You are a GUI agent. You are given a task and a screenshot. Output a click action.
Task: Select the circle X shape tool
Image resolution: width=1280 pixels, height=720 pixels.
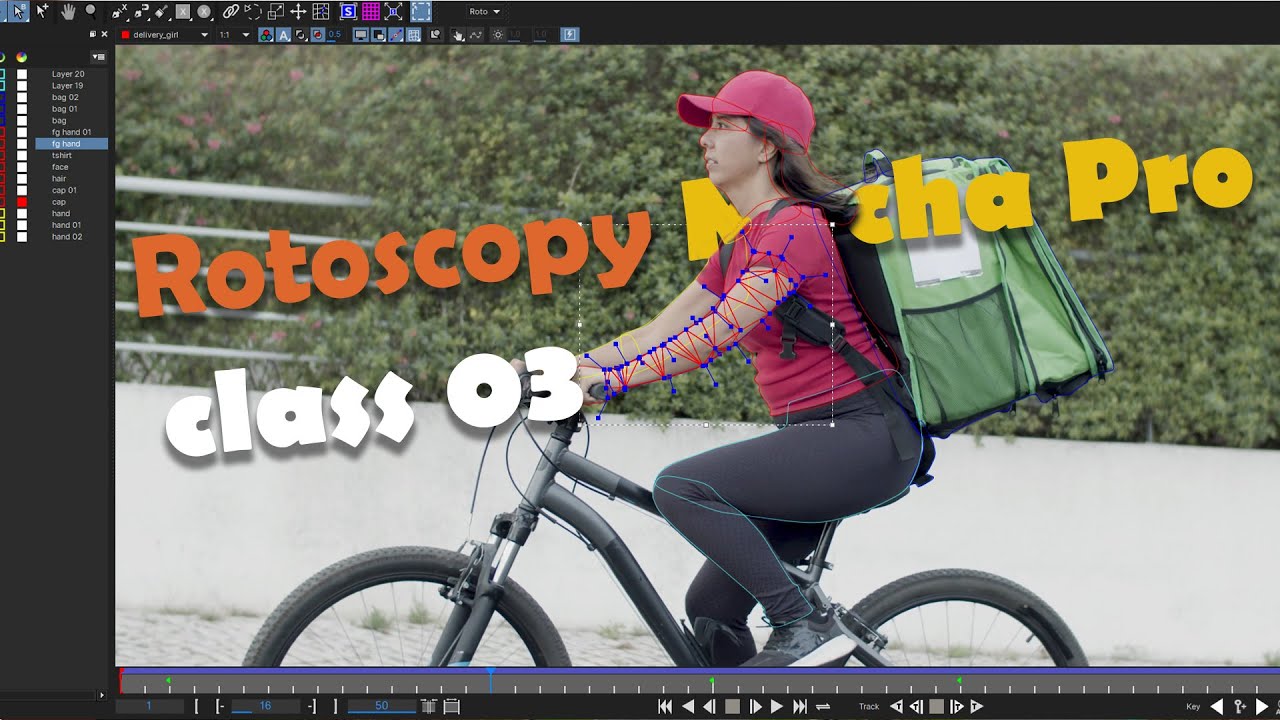tap(204, 12)
